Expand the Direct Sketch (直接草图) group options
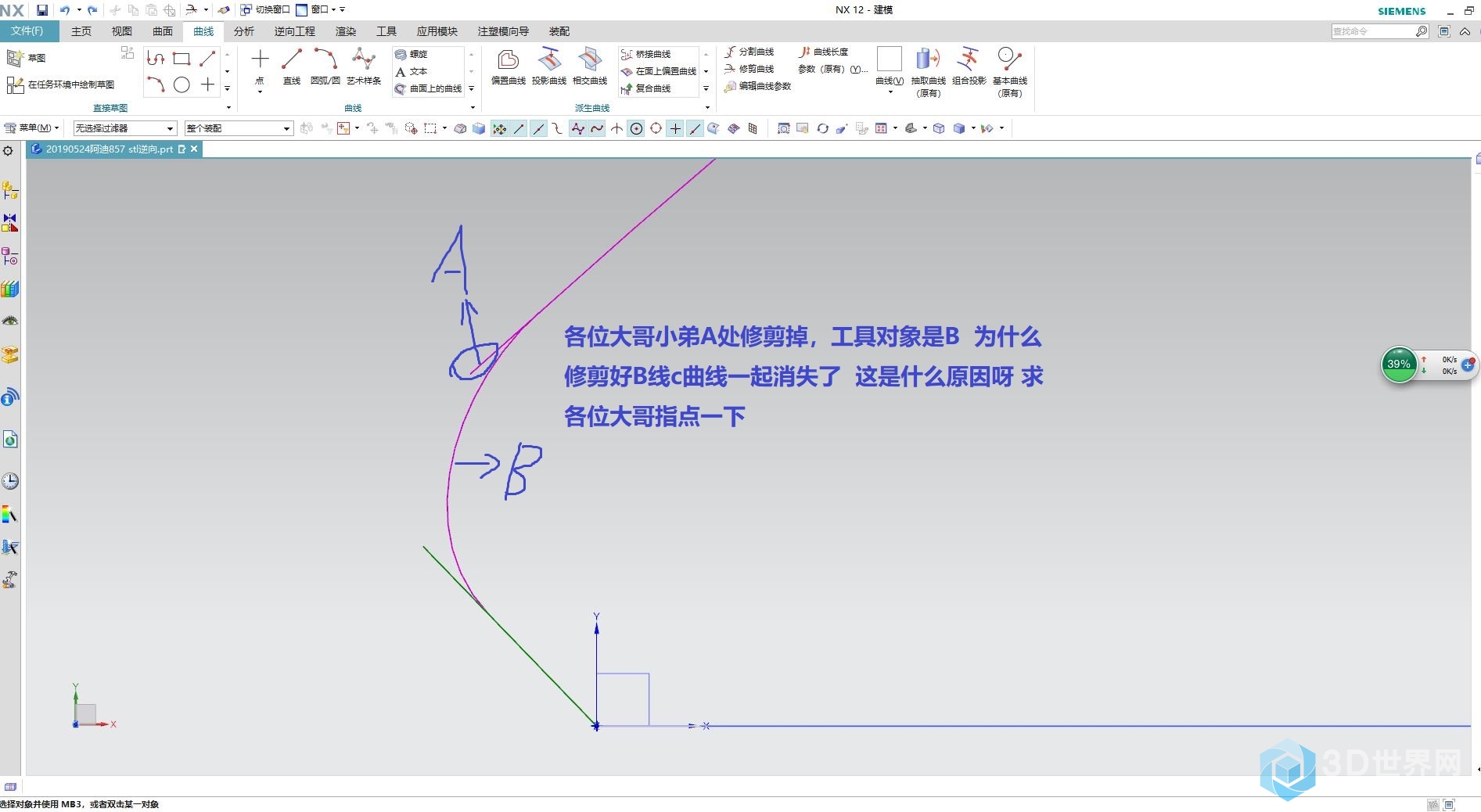1481x812 pixels. (228, 107)
